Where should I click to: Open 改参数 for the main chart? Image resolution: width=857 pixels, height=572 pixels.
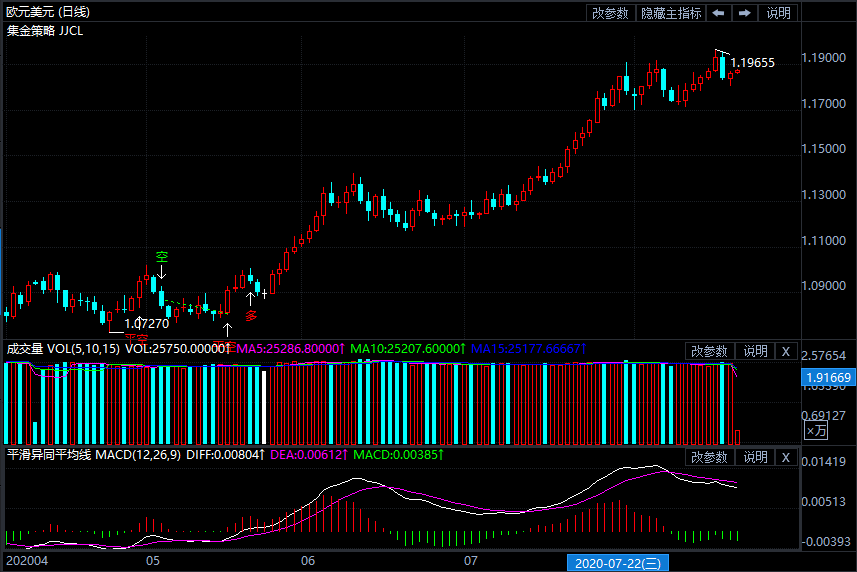click(610, 13)
